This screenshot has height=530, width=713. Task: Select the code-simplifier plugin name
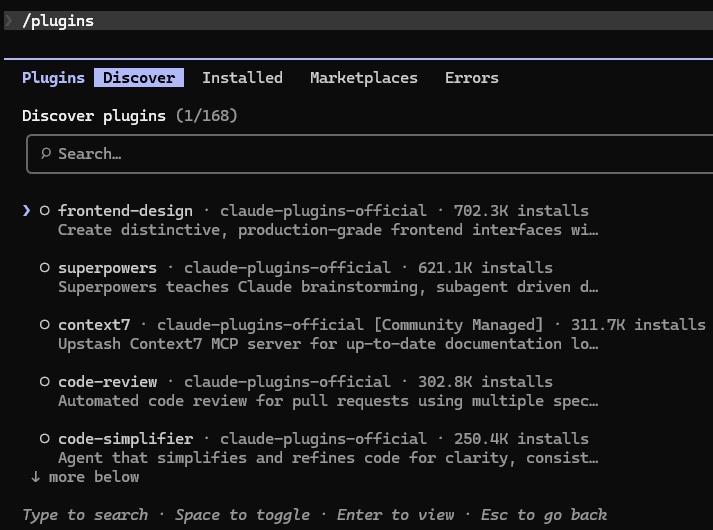click(x=126, y=439)
